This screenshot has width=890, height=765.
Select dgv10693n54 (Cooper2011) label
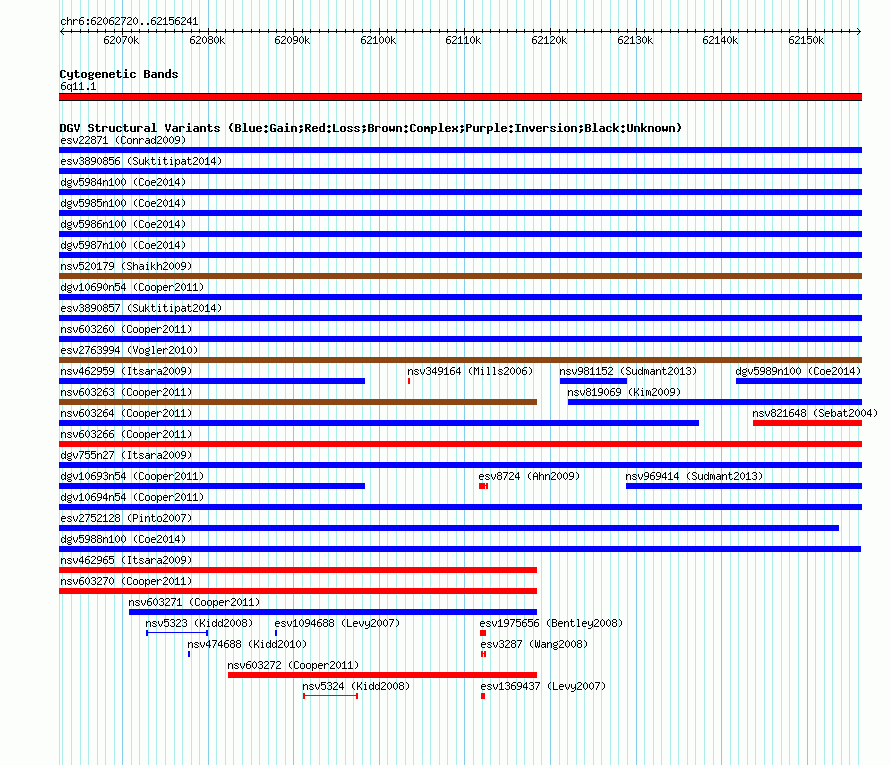132,476
